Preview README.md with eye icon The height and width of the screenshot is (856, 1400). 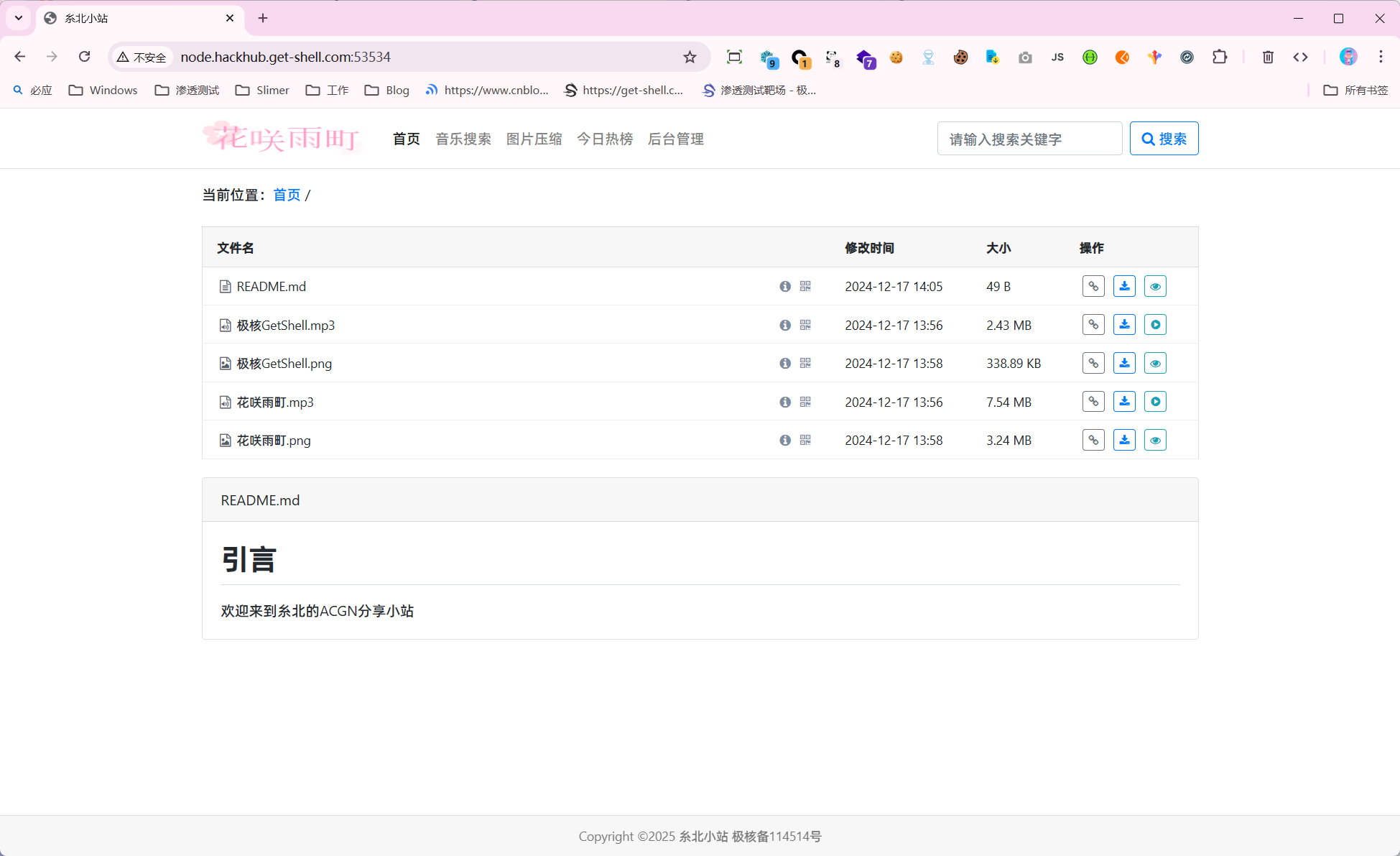[1155, 286]
